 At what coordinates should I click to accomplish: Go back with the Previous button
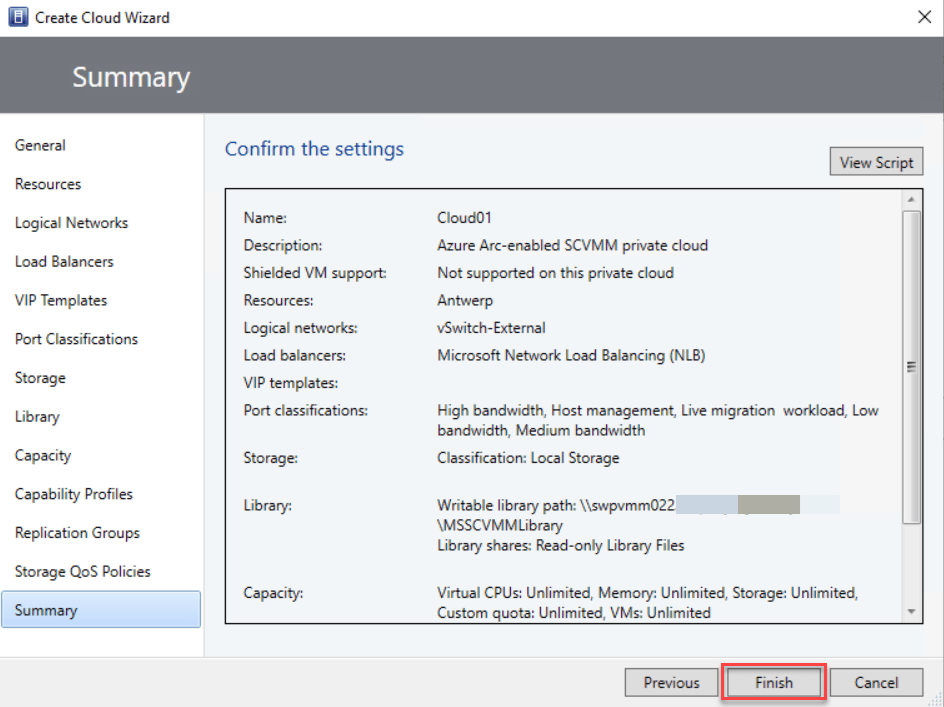pos(671,683)
